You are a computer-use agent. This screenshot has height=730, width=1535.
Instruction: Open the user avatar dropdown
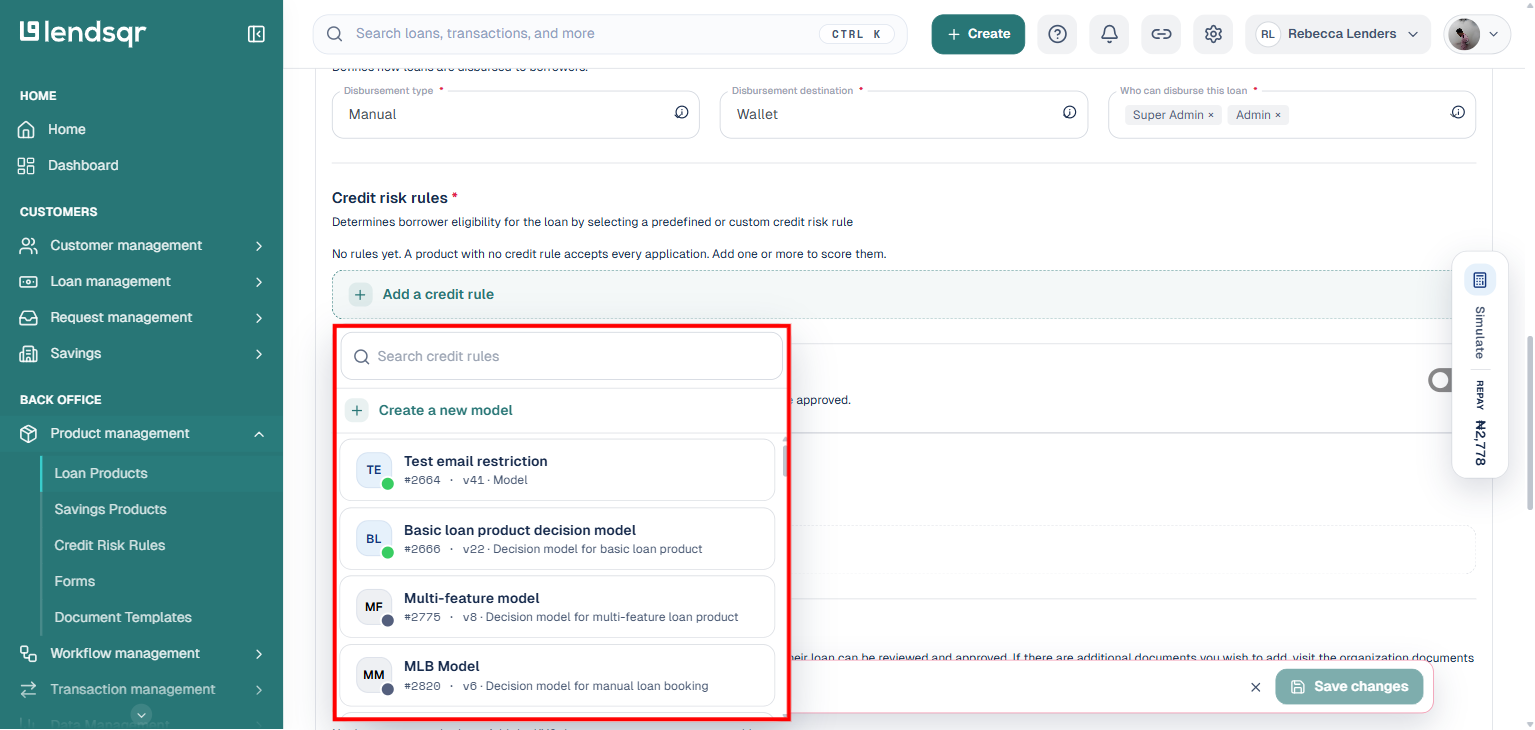pos(1476,34)
